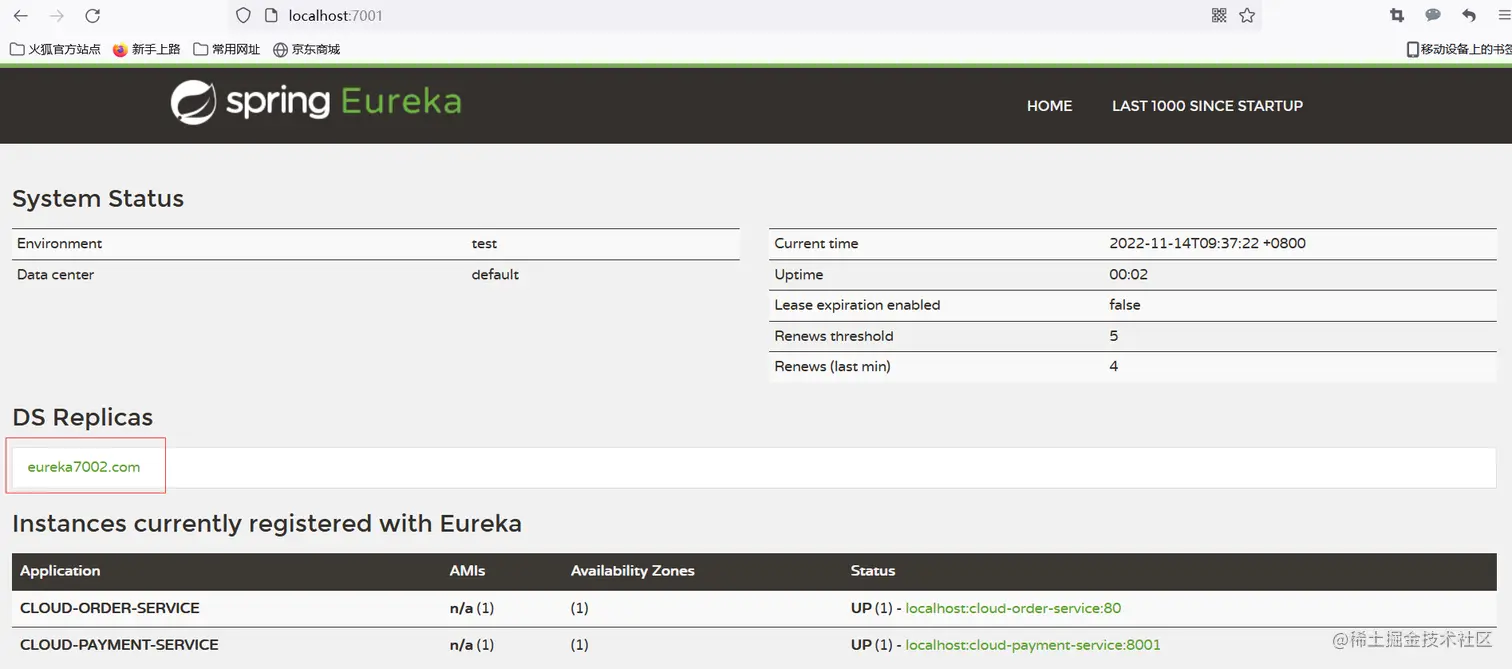
Task: Click the shield tracking protection icon
Action: [x=243, y=15]
